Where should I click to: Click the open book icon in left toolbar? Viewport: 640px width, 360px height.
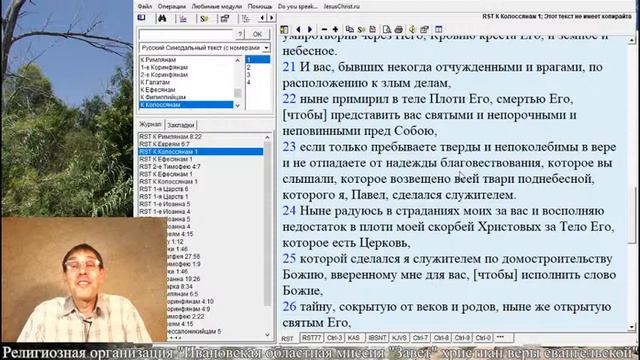pyautogui.click(x=142, y=18)
